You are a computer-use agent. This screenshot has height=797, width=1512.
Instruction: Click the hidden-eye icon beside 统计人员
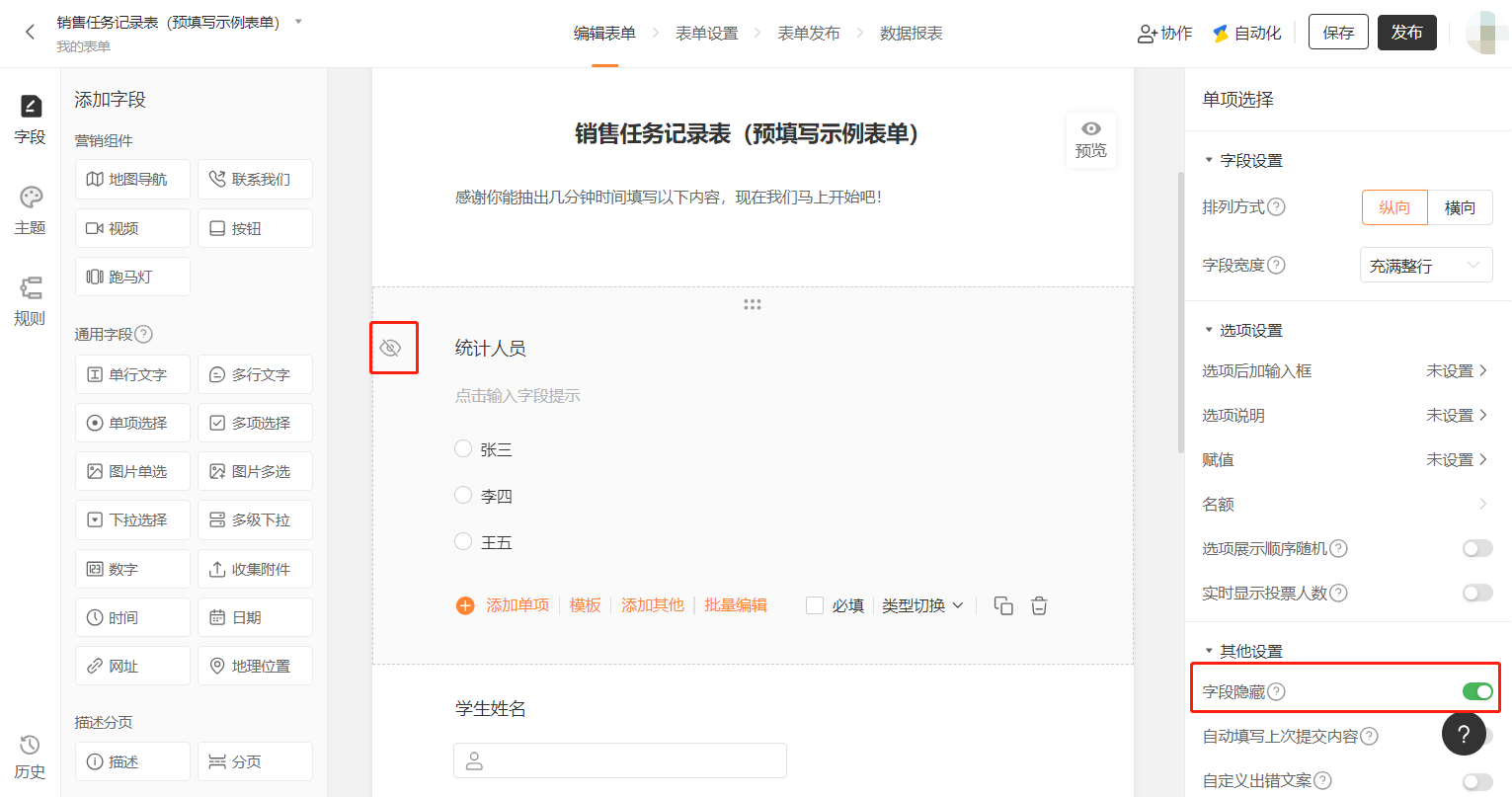point(391,348)
